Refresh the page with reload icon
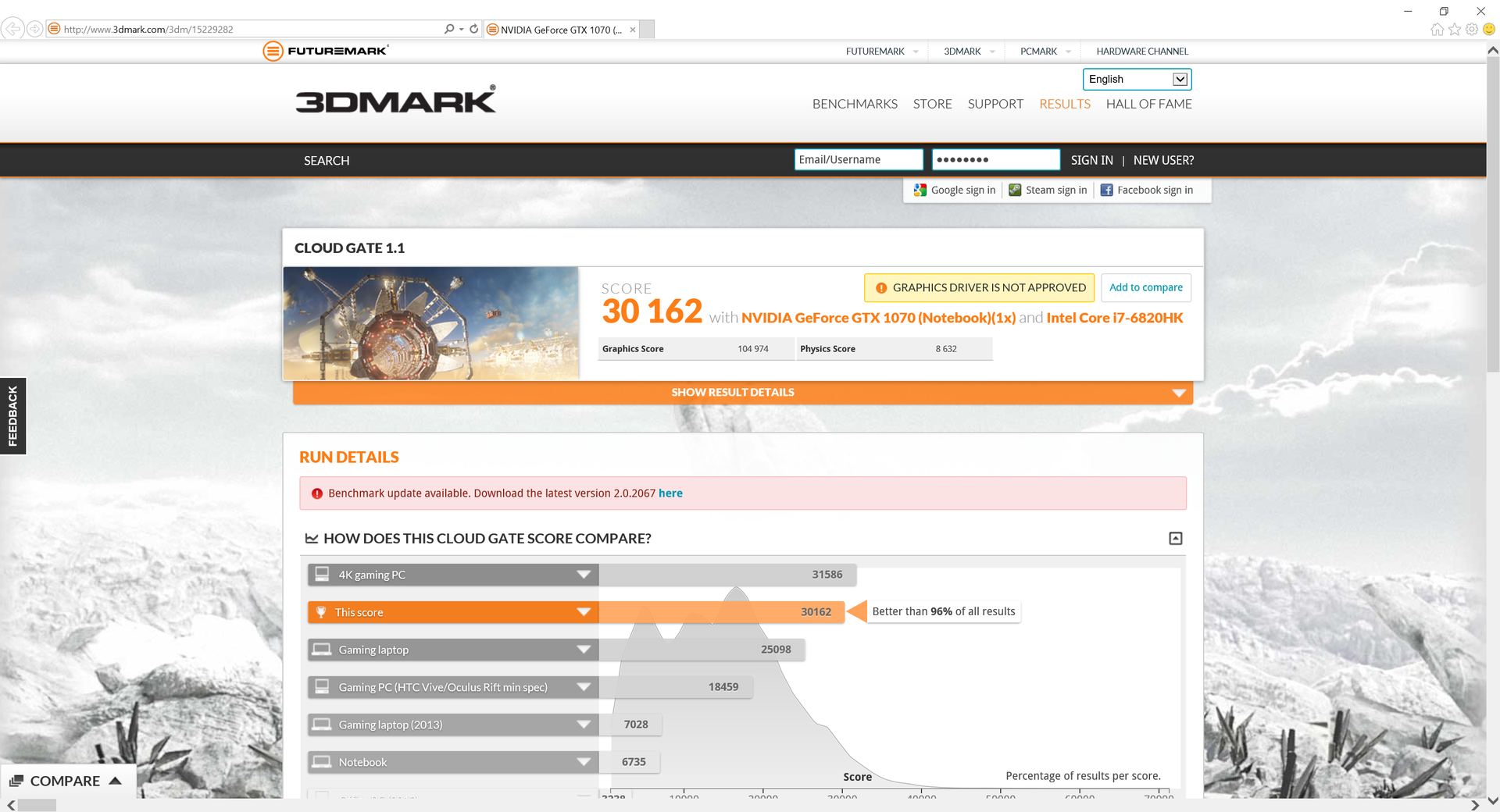 473,29
